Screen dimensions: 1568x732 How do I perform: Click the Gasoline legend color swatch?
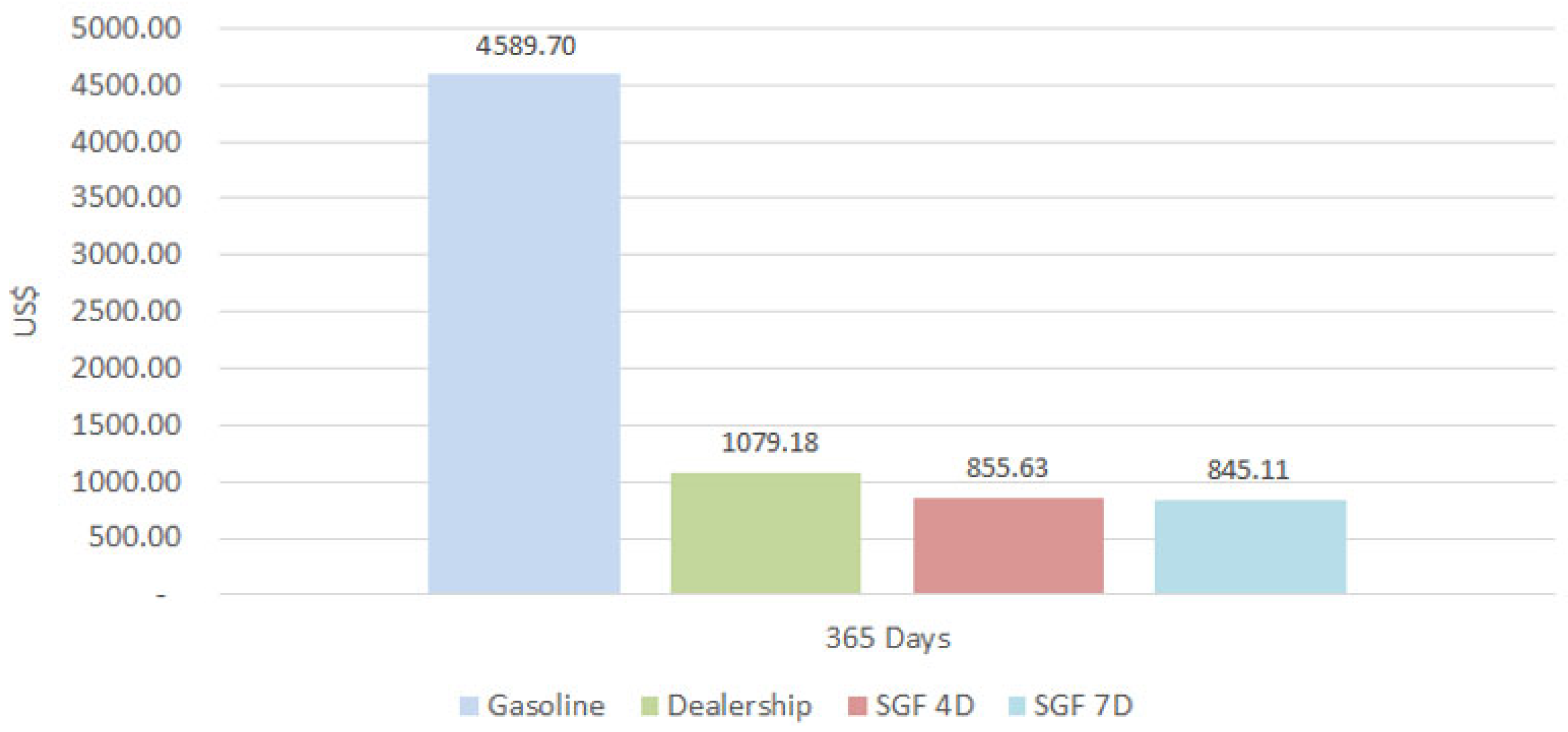(469, 705)
